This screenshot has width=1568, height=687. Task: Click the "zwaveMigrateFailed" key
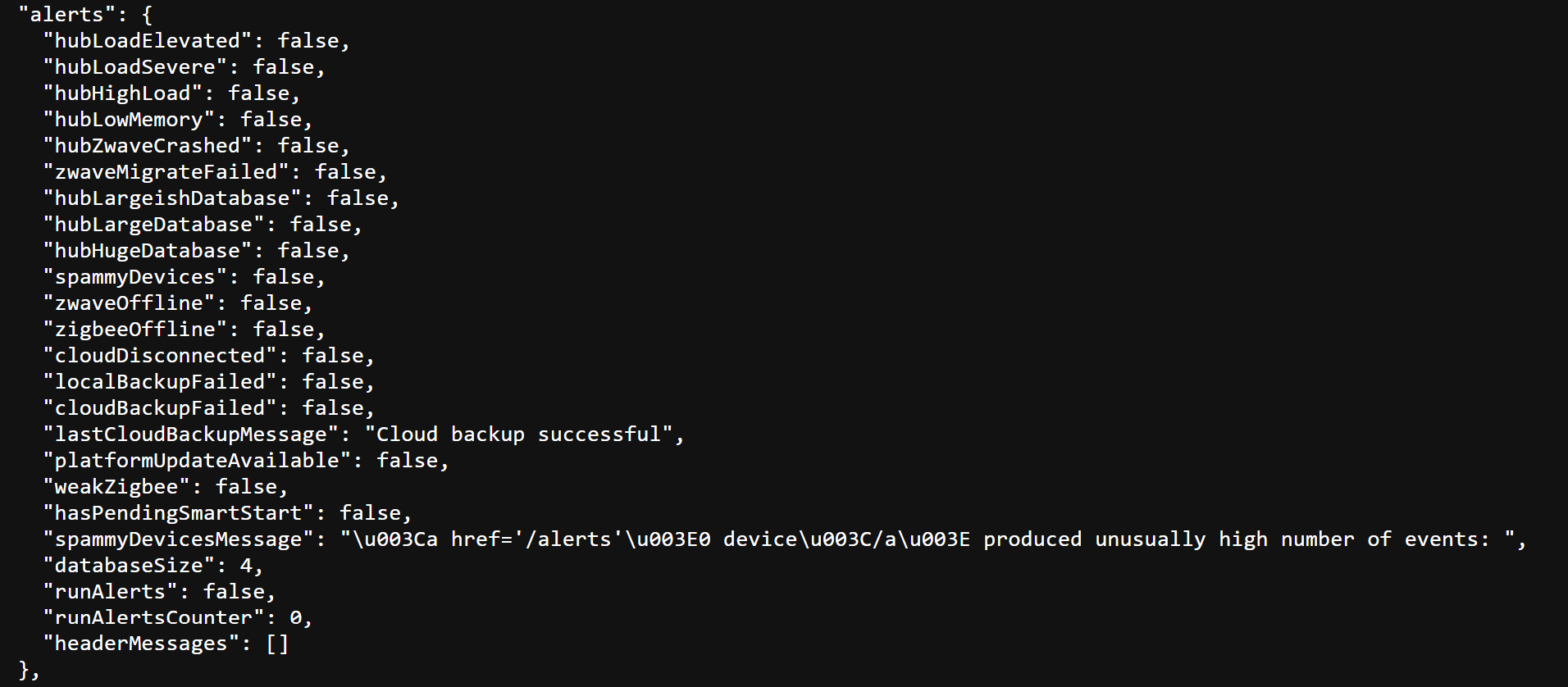166,172
